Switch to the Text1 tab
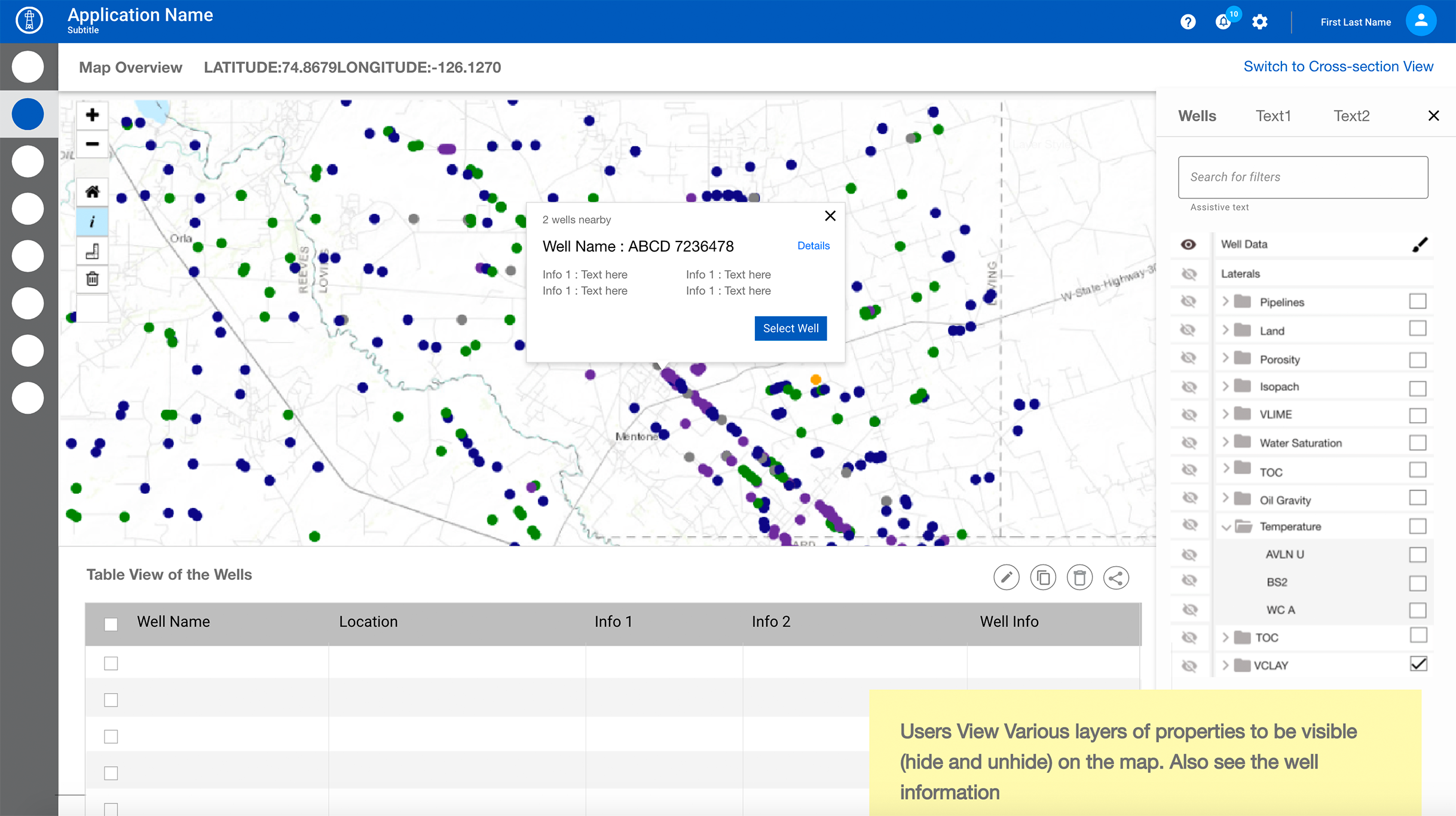The height and width of the screenshot is (816, 1456). pos(1273,116)
